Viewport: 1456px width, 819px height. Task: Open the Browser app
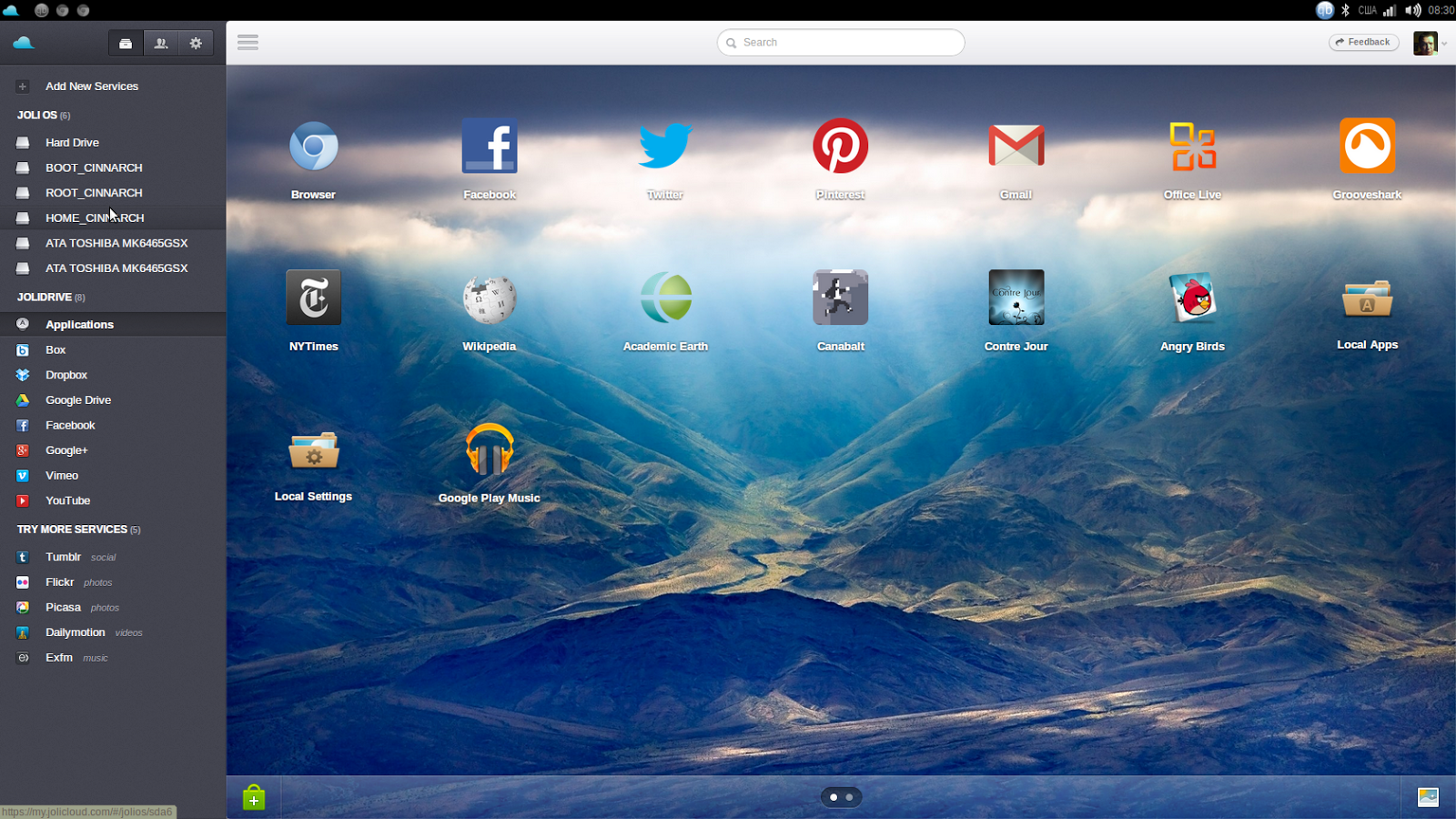(x=313, y=147)
